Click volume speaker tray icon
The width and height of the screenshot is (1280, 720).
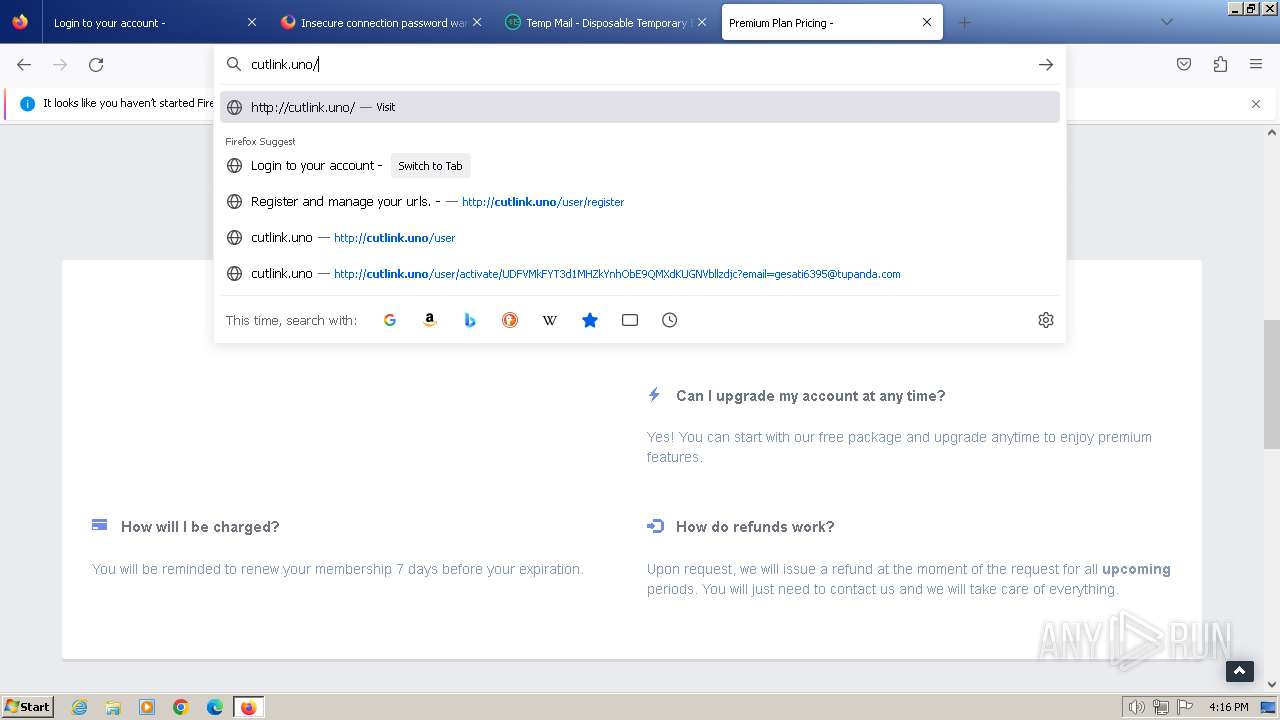pos(1137,707)
